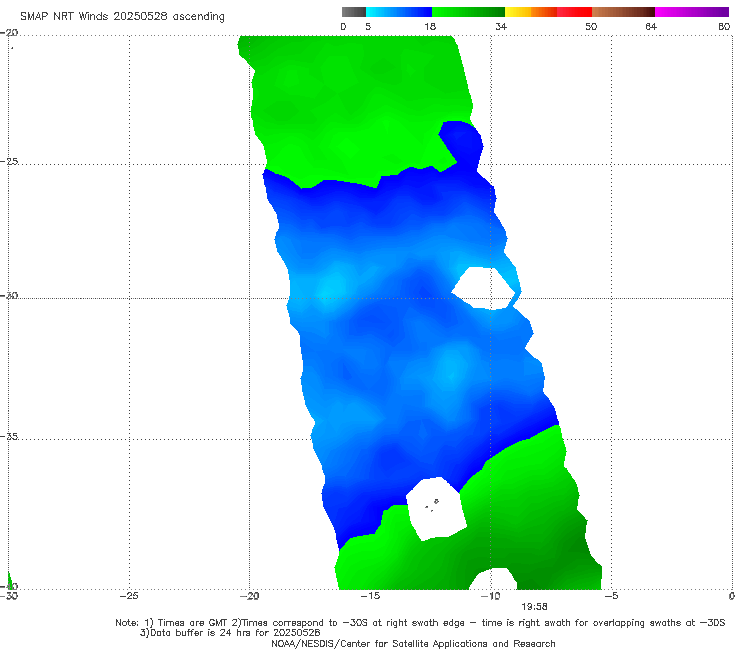
Task: Click the longitude label '-20' on the bottom axis
Action: coord(249,596)
